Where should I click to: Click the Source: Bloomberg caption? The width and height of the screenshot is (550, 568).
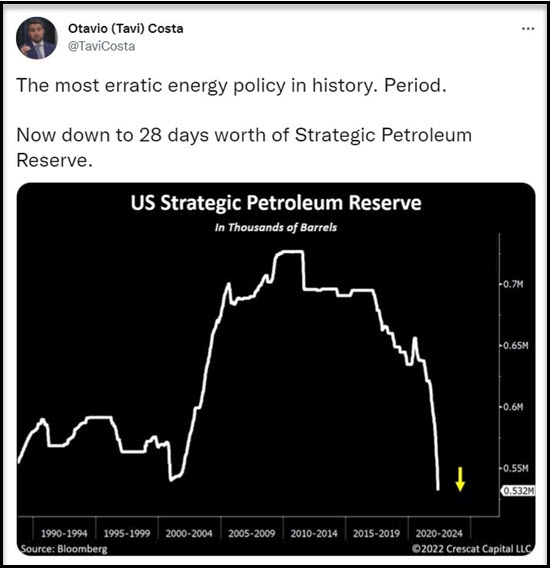click(x=64, y=549)
